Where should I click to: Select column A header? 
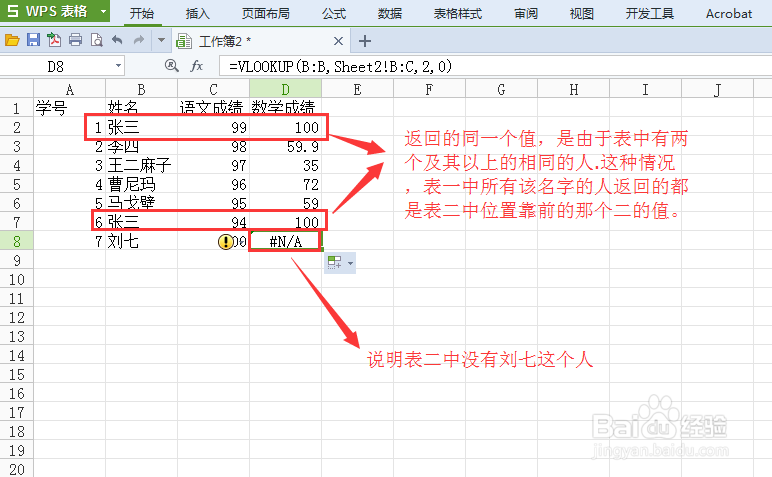point(69,89)
